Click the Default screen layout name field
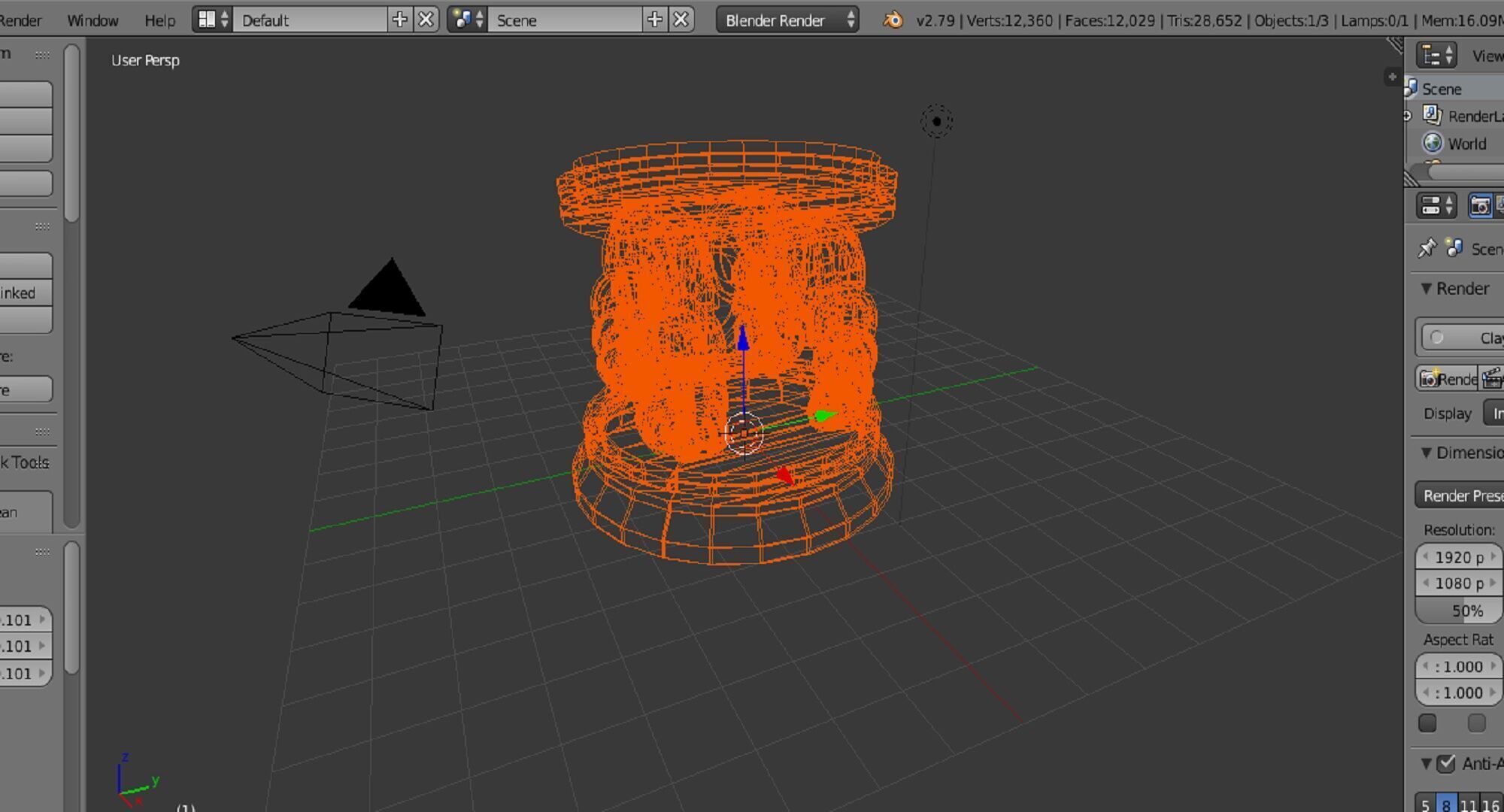This screenshot has width=1504, height=812. (311, 20)
